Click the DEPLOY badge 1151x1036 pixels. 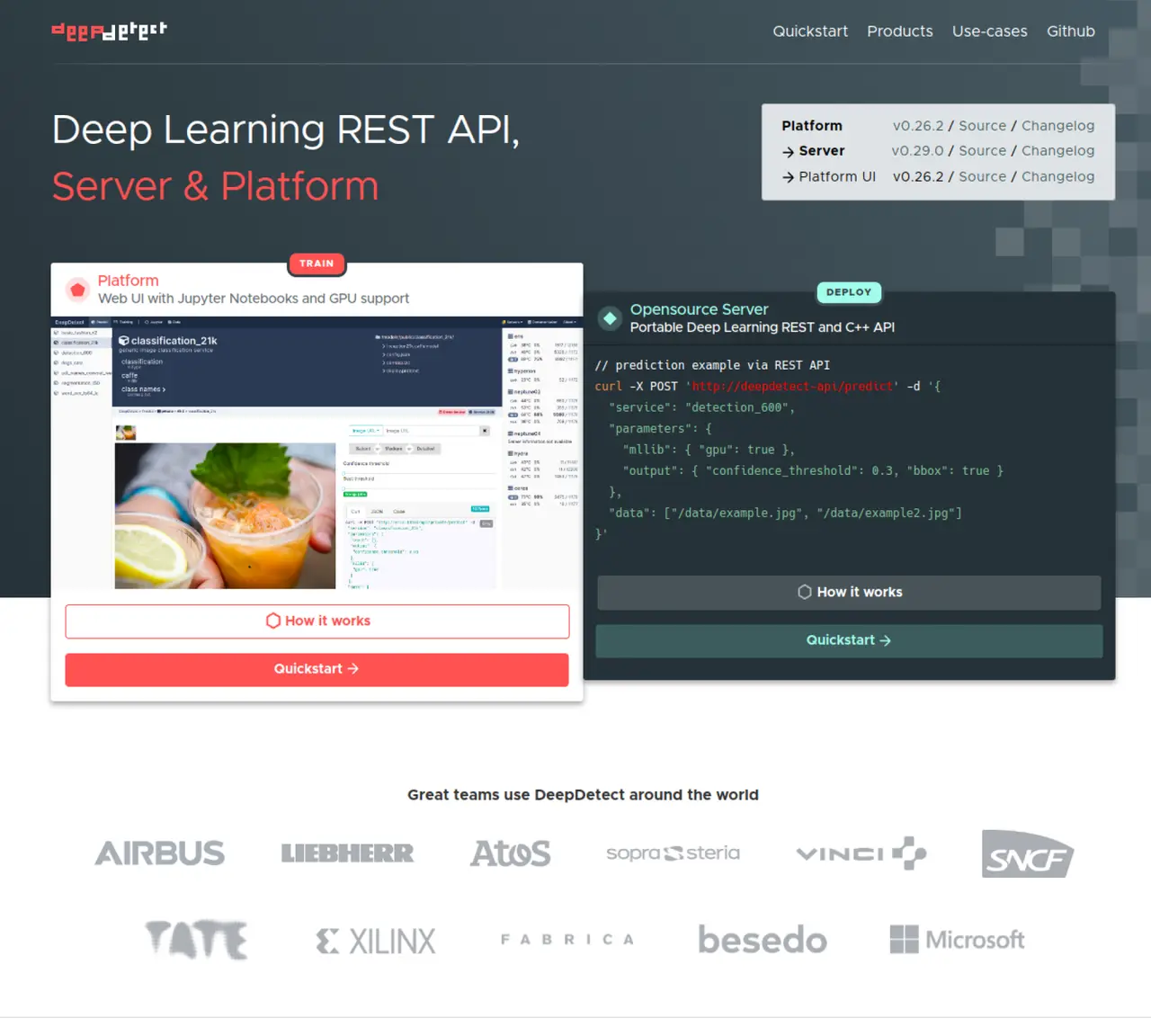click(849, 292)
